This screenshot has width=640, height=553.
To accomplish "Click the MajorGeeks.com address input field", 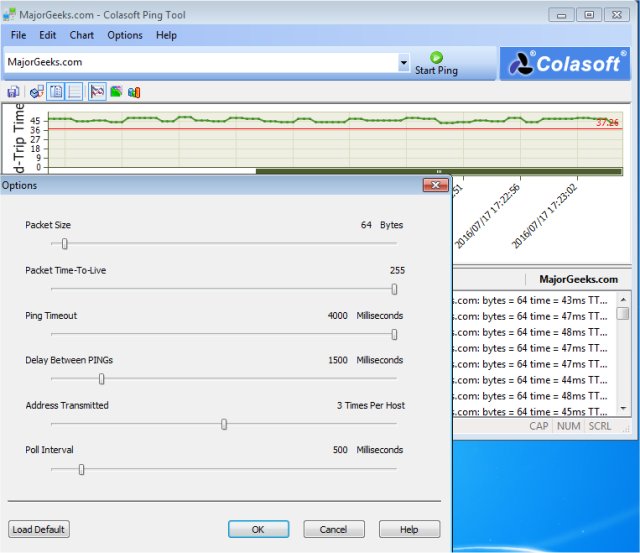I will coord(202,62).
